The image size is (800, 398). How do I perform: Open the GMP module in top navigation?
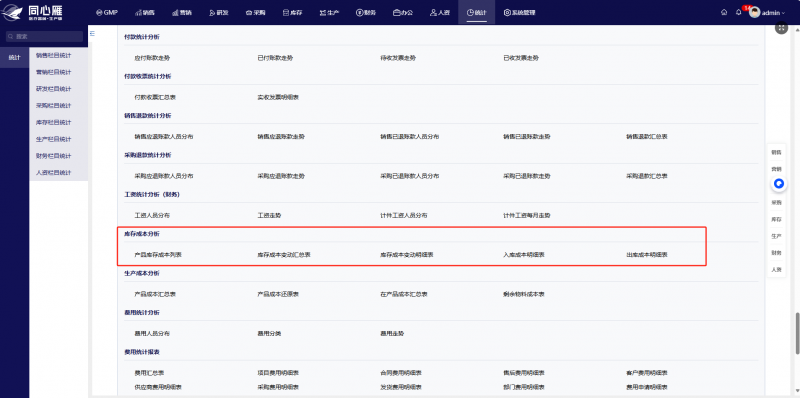[x=107, y=12]
